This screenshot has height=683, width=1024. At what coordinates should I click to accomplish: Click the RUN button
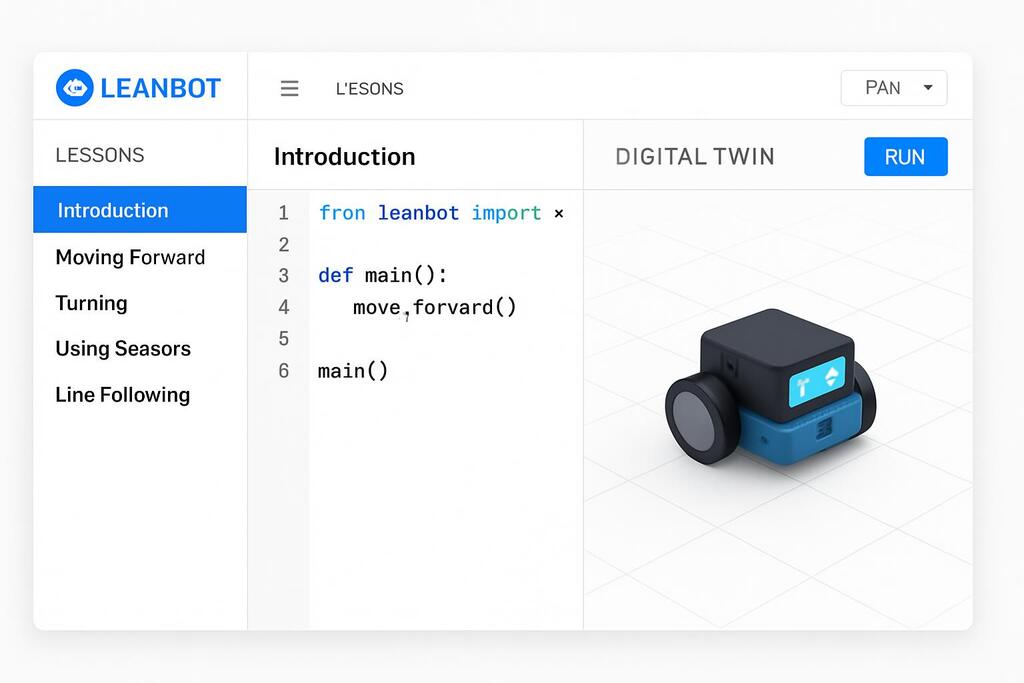click(x=905, y=157)
